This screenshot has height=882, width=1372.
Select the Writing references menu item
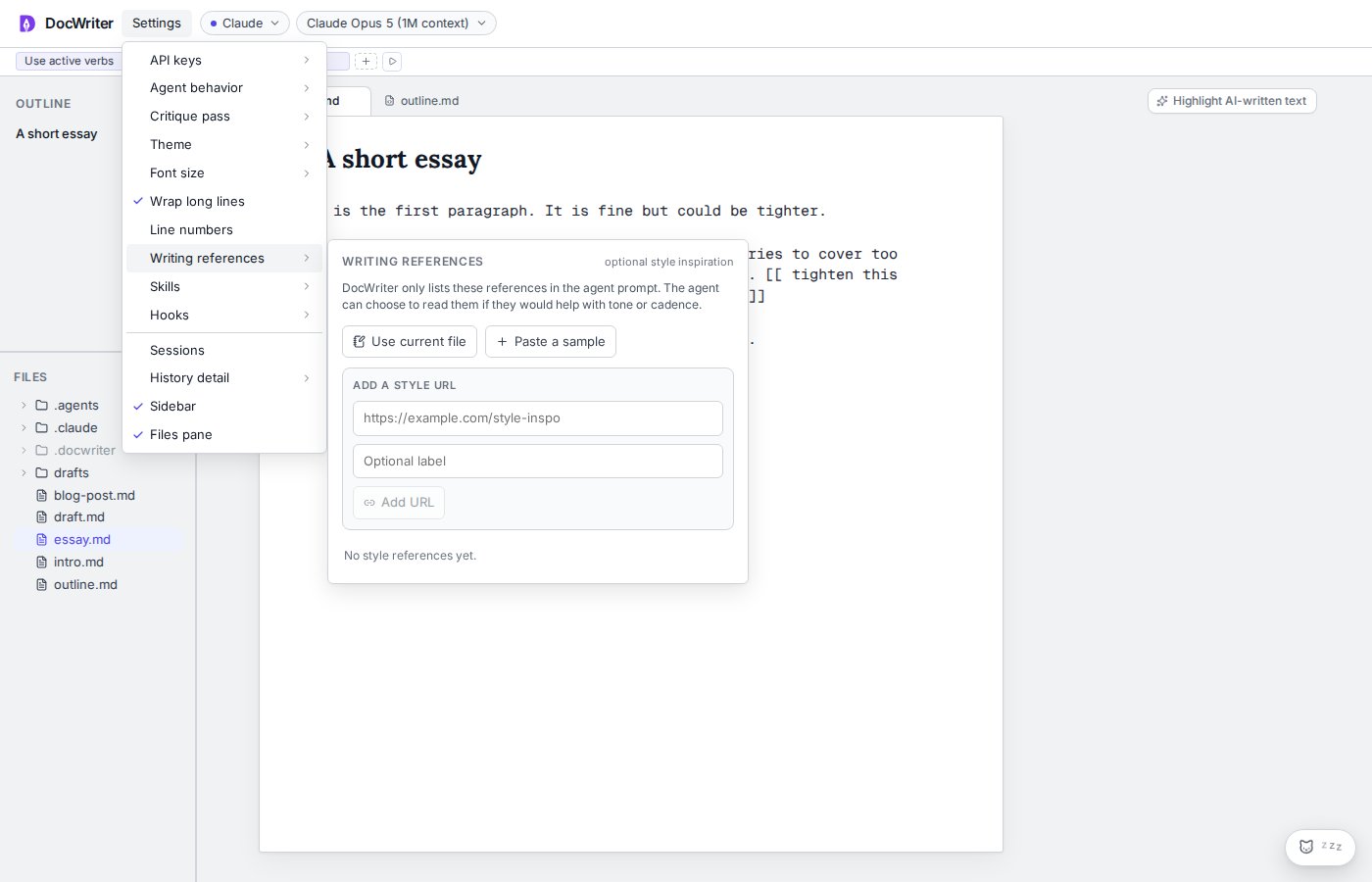[x=224, y=259]
